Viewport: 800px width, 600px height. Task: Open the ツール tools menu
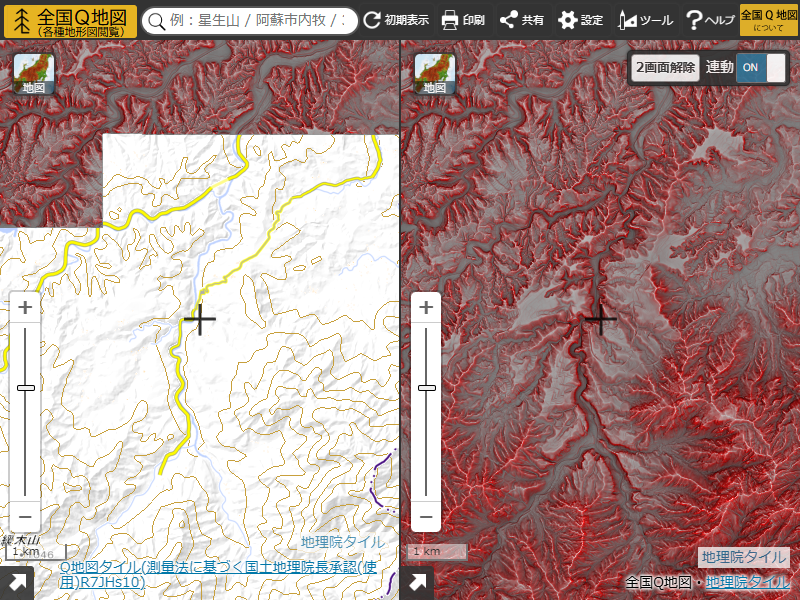tap(645, 20)
